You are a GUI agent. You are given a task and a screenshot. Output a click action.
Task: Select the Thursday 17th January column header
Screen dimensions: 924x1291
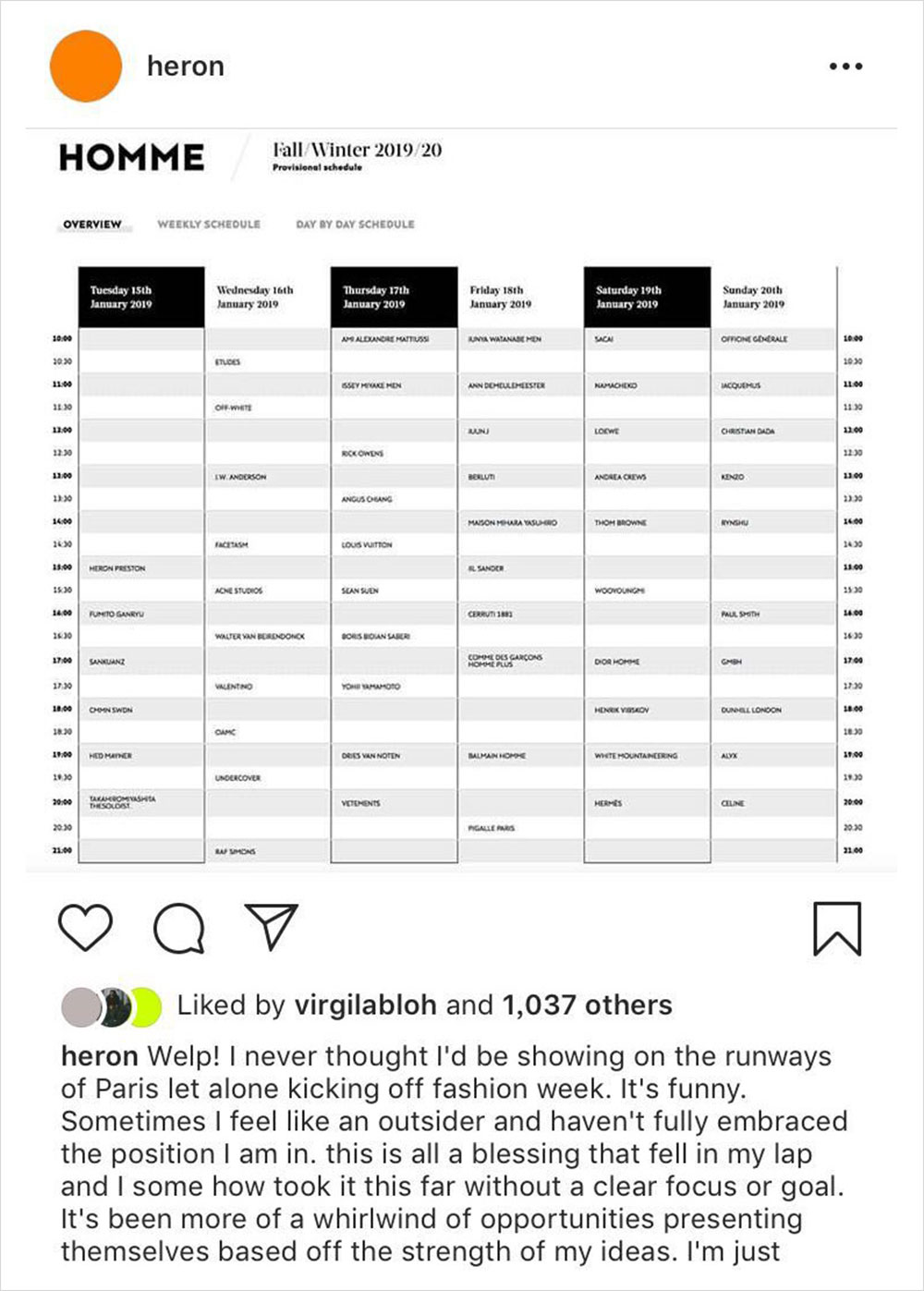click(x=394, y=297)
